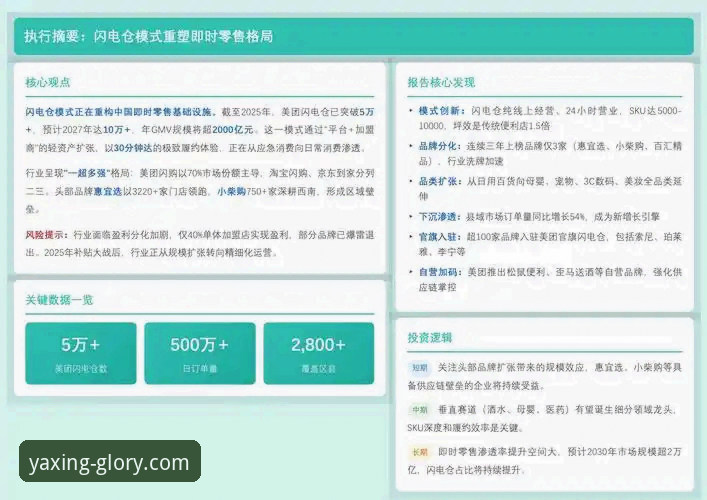The image size is (707, 500).
Task: Click the "短期" tag in 投资逻辑
Action: 420,368
